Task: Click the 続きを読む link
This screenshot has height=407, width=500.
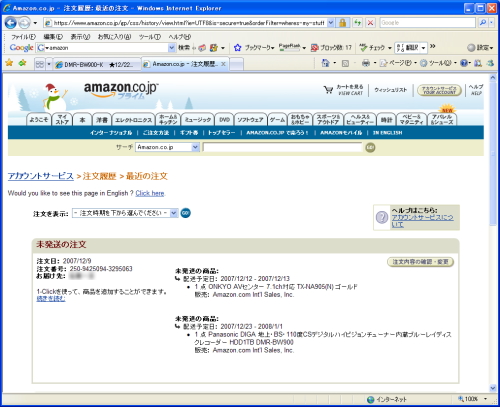Action: point(51,299)
